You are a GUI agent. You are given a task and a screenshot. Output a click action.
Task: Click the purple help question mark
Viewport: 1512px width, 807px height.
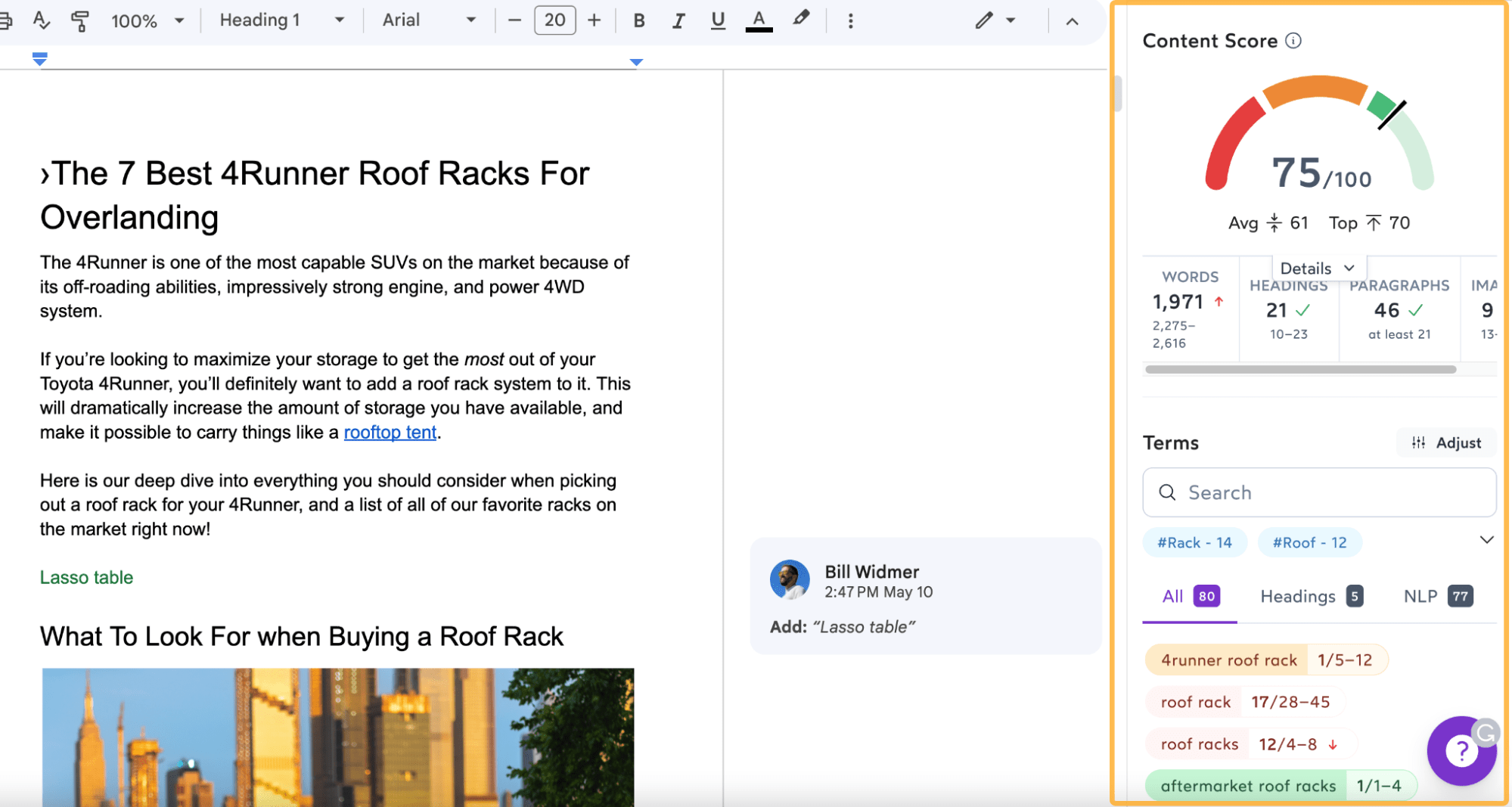pyautogui.click(x=1462, y=751)
